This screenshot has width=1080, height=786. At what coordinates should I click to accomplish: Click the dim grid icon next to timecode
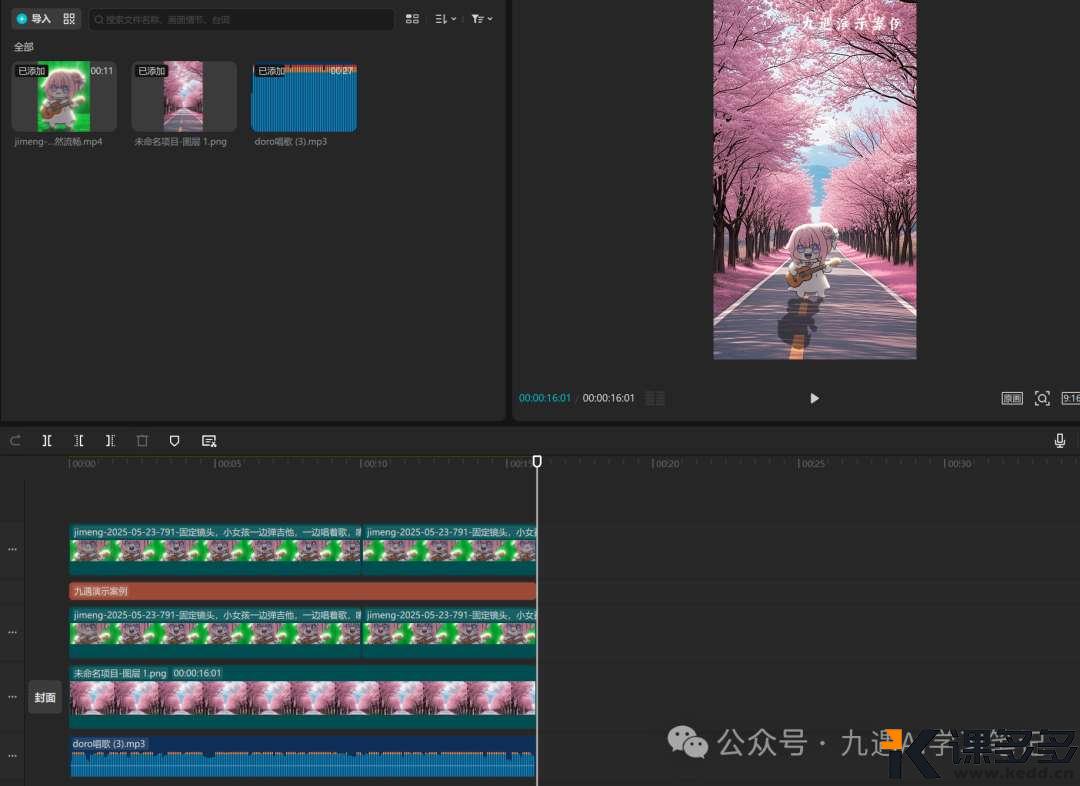pyautogui.click(x=655, y=398)
